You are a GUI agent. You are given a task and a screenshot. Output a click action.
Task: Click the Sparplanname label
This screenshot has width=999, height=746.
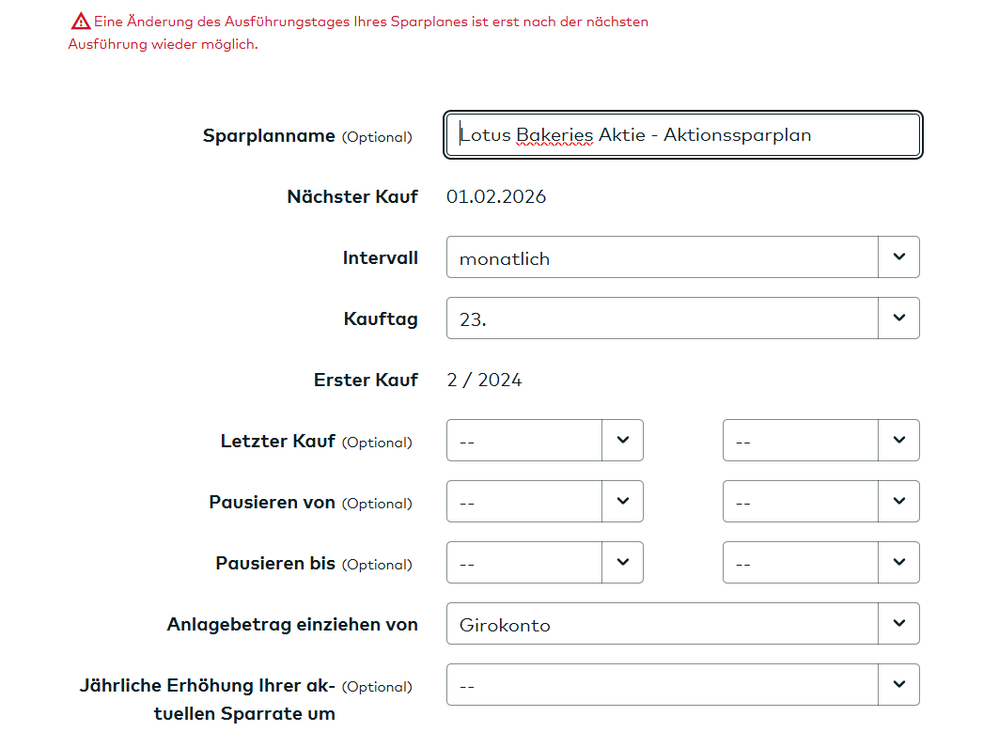click(x=269, y=136)
